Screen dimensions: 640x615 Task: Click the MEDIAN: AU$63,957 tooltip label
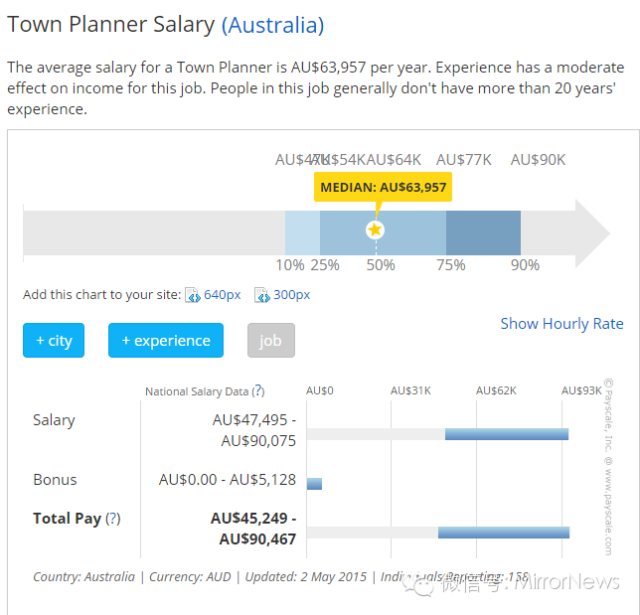coord(383,187)
